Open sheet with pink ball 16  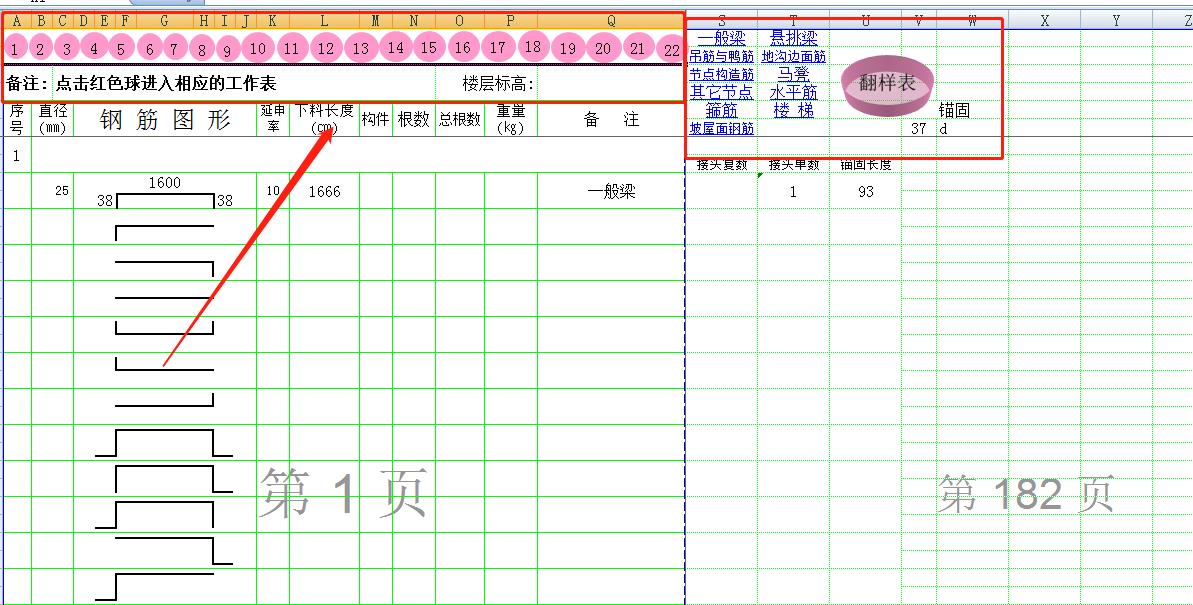click(x=462, y=47)
